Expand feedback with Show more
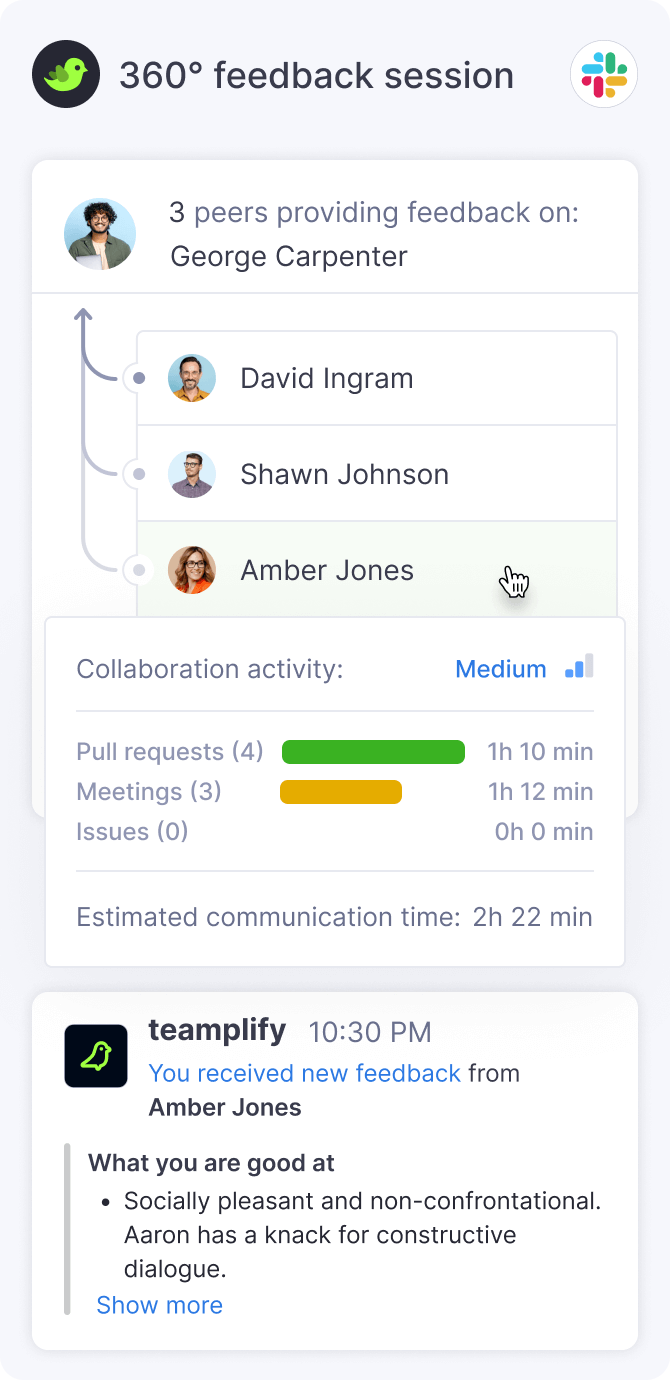Image resolution: width=670 pixels, height=1380 pixels. pyautogui.click(x=159, y=1305)
